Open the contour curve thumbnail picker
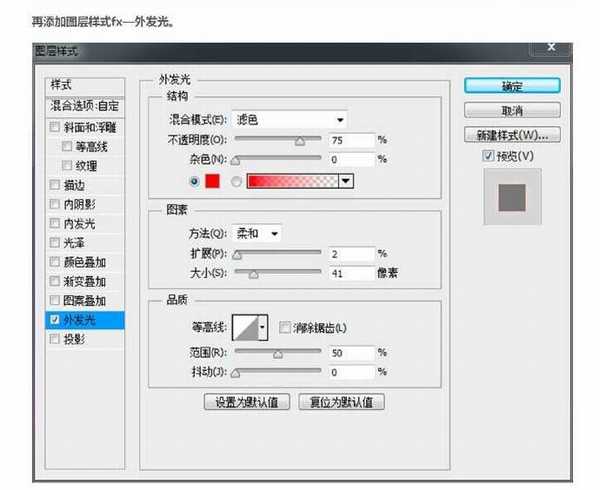The height and width of the screenshot is (490, 600). pyautogui.click(x=244, y=327)
